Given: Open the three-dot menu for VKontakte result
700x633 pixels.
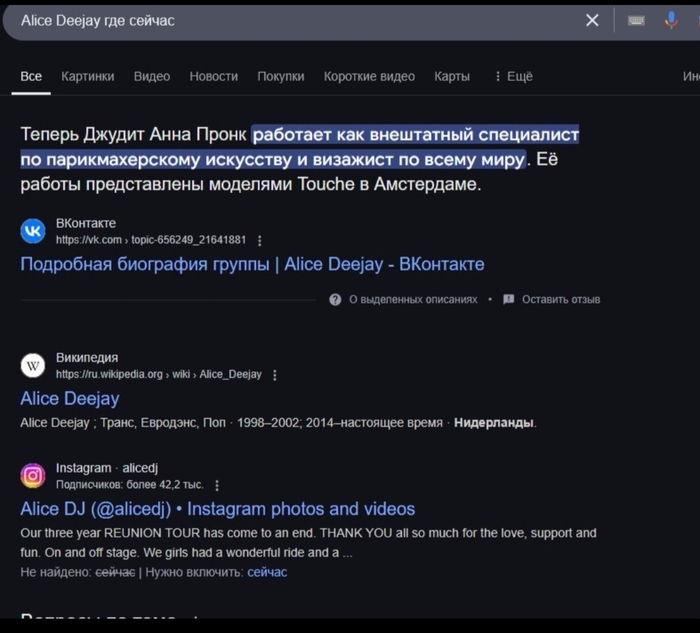Looking at the screenshot, I should pos(260,240).
